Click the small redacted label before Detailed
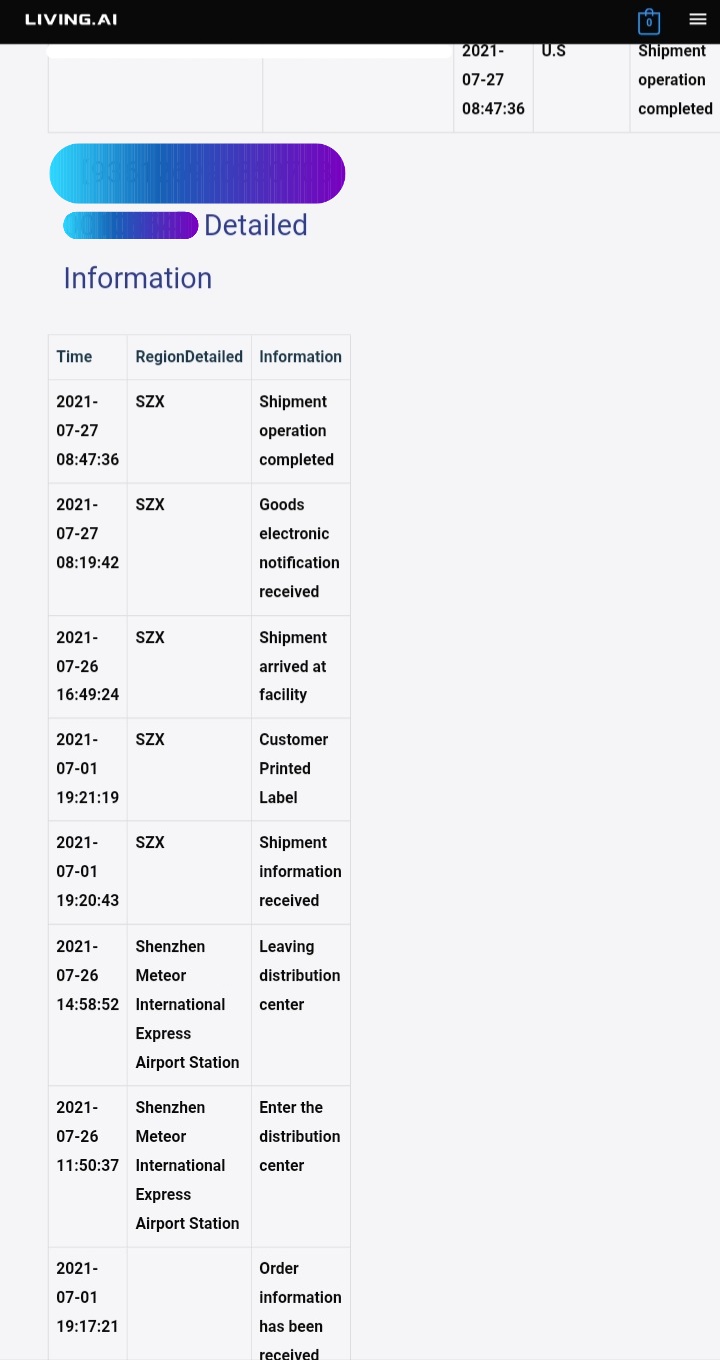Viewport: 720px width, 1360px height. tap(130, 225)
